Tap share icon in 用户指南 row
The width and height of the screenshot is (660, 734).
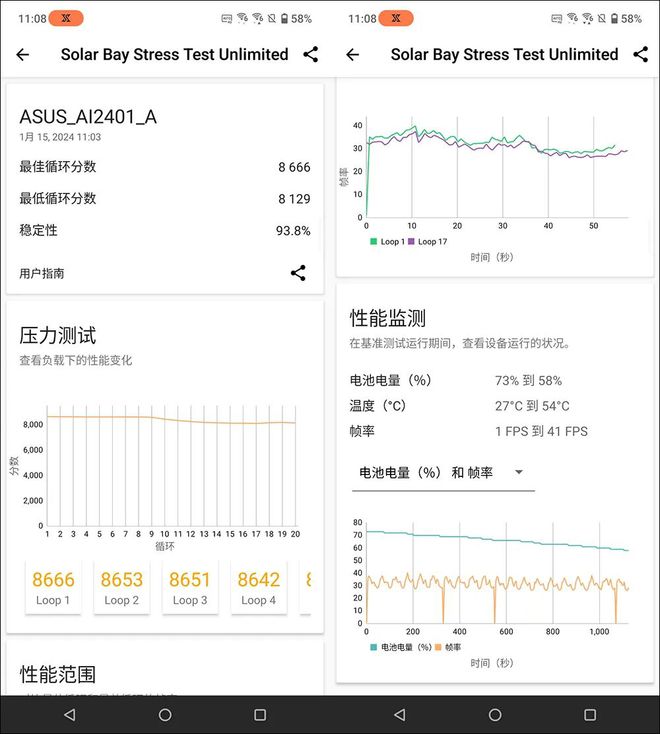pos(298,273)
